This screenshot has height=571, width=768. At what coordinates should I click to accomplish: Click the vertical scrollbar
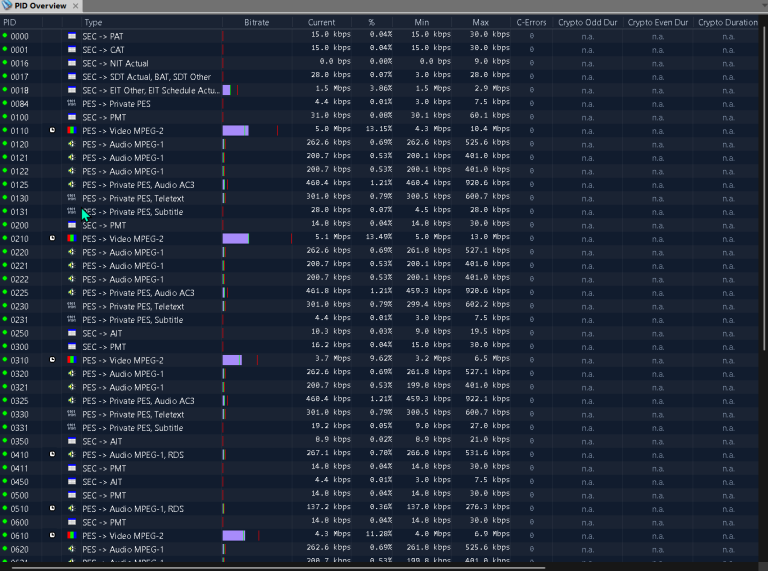pyautogui.click(x=764, y=189)
